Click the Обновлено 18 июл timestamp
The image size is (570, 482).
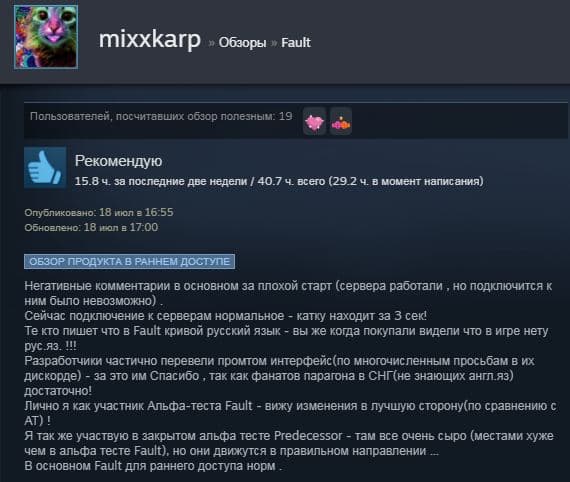pyautogui.click(x=91, y=228)
